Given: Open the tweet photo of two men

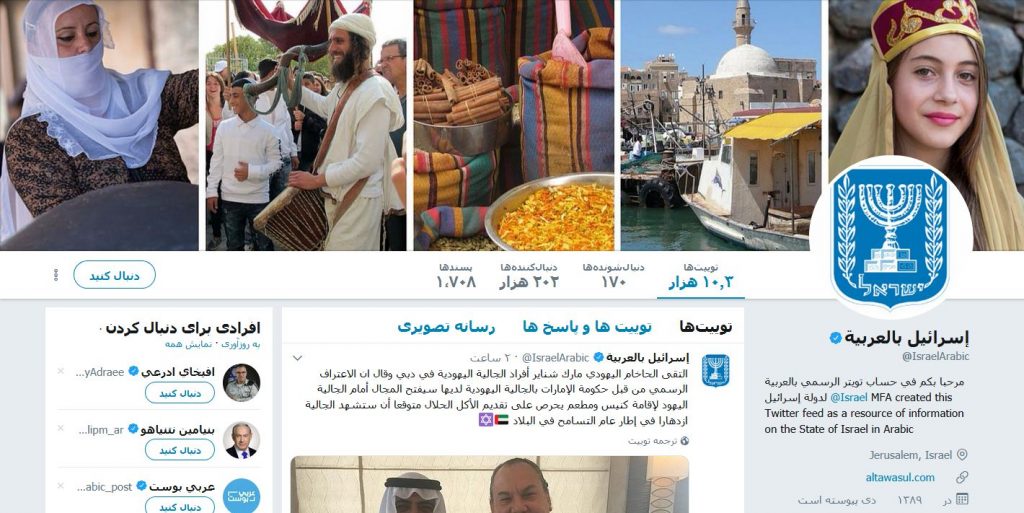Looking at the screenshot, I should click(x=489, y=484).
